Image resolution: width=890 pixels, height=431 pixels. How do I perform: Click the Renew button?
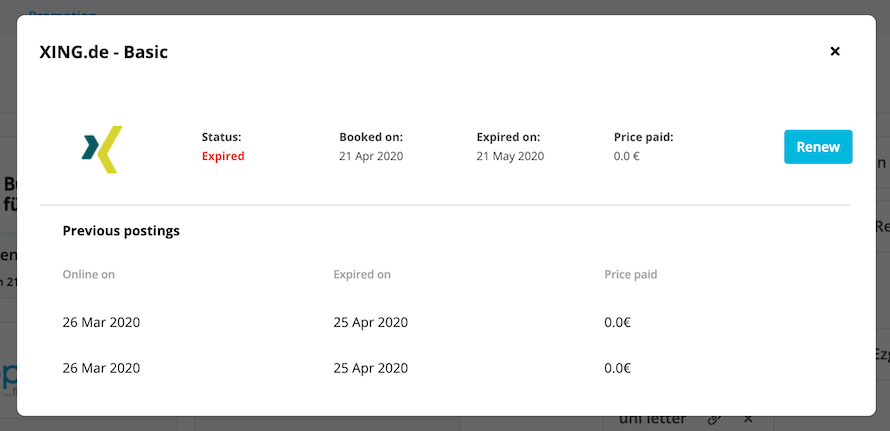(x=818, y=147)
